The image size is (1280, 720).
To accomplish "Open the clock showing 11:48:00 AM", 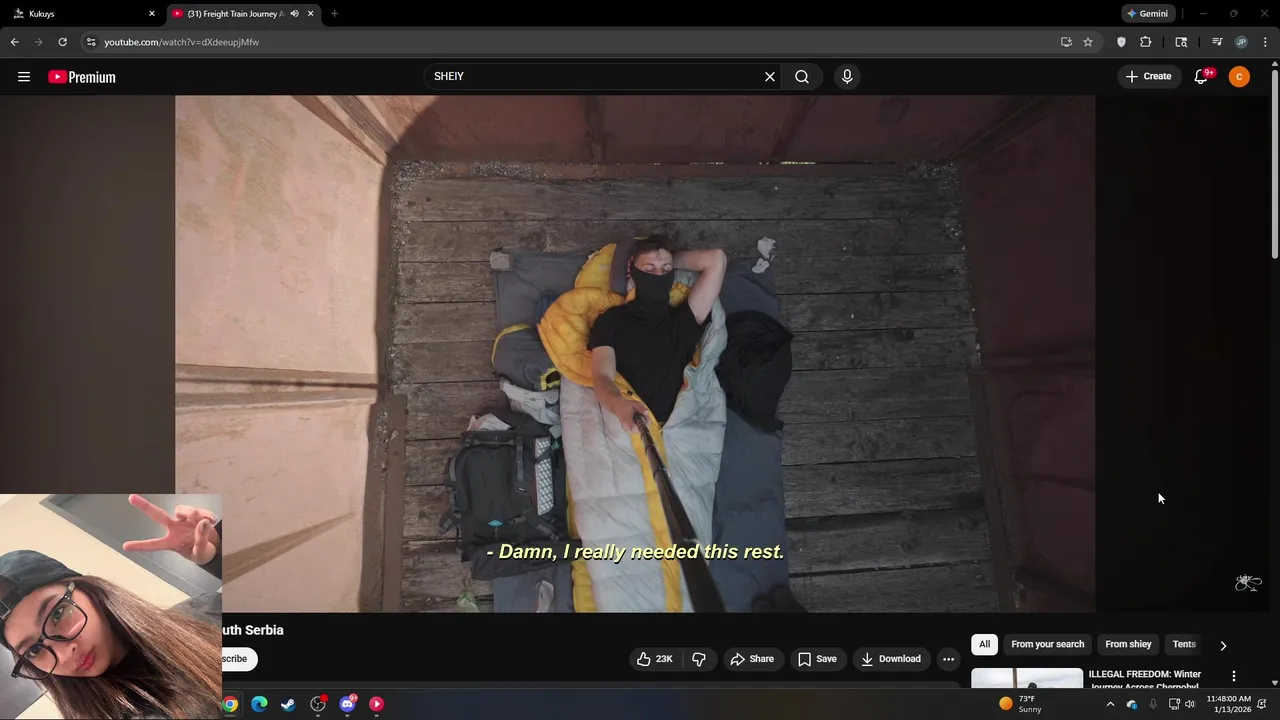I will [1228, 704].
